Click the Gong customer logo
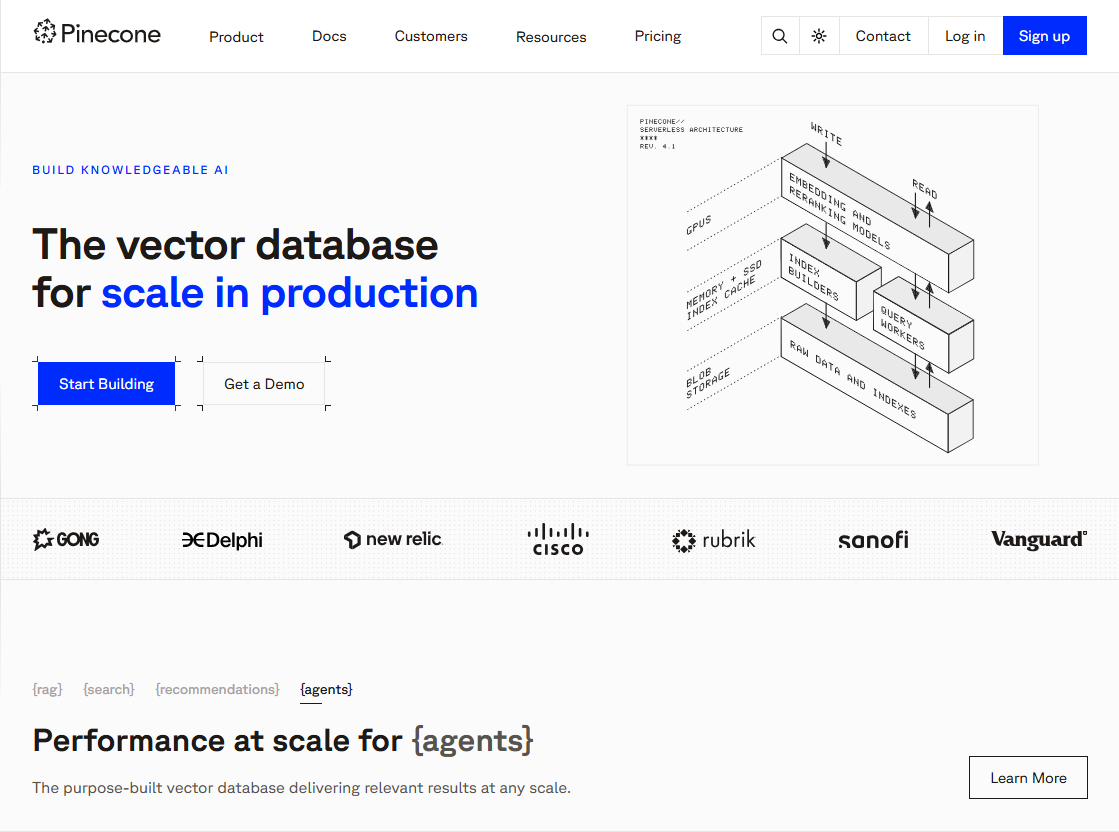The height and width of the screenshot is (832, 1119). click(66, 540)
